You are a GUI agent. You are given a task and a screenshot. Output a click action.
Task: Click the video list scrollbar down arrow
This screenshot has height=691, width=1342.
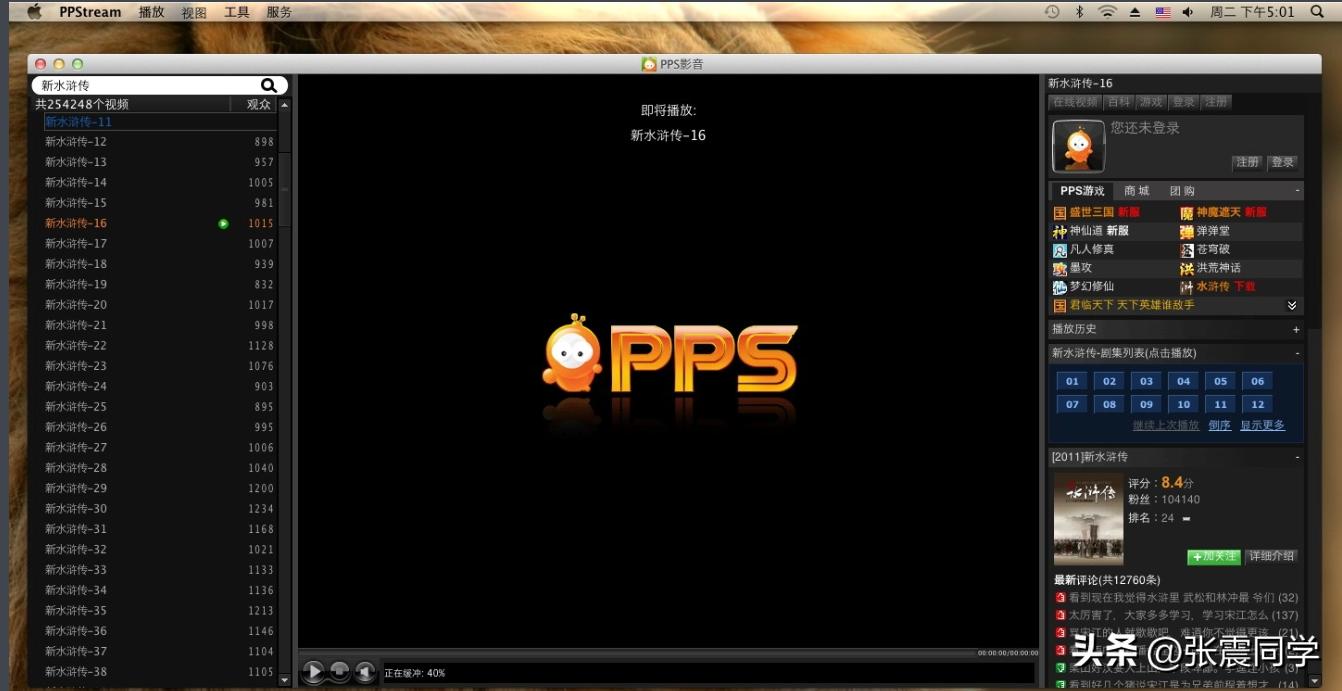point(284,680)
